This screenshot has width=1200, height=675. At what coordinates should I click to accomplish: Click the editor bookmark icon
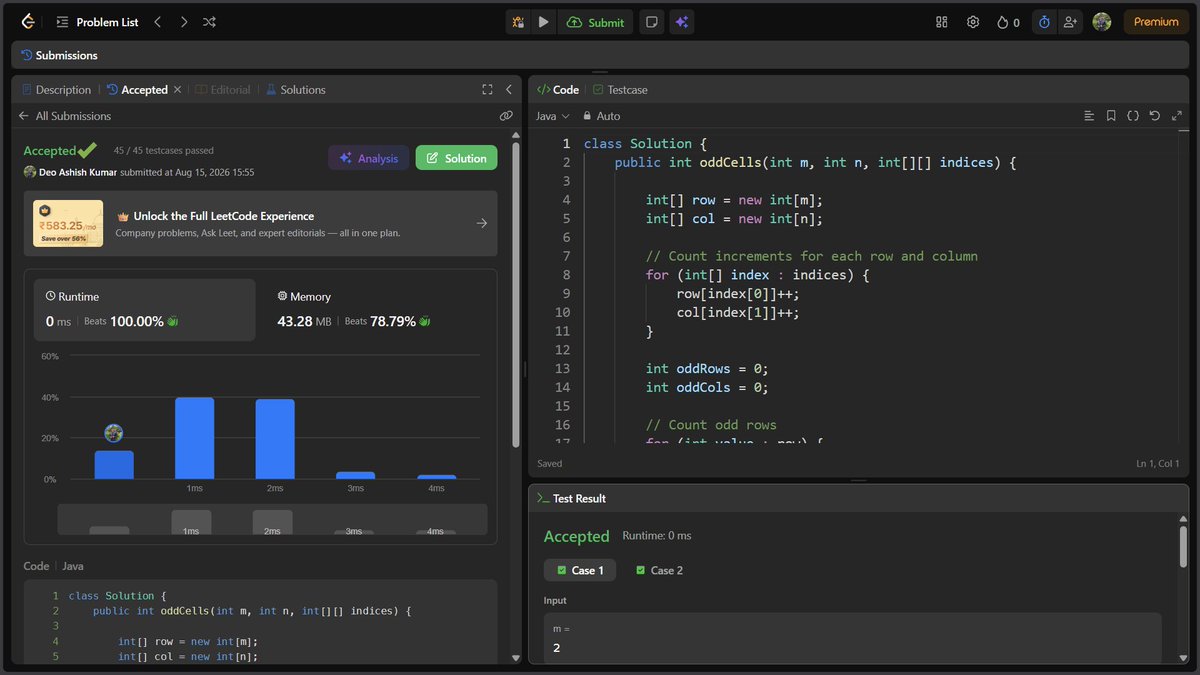[x=1111, y=116]
